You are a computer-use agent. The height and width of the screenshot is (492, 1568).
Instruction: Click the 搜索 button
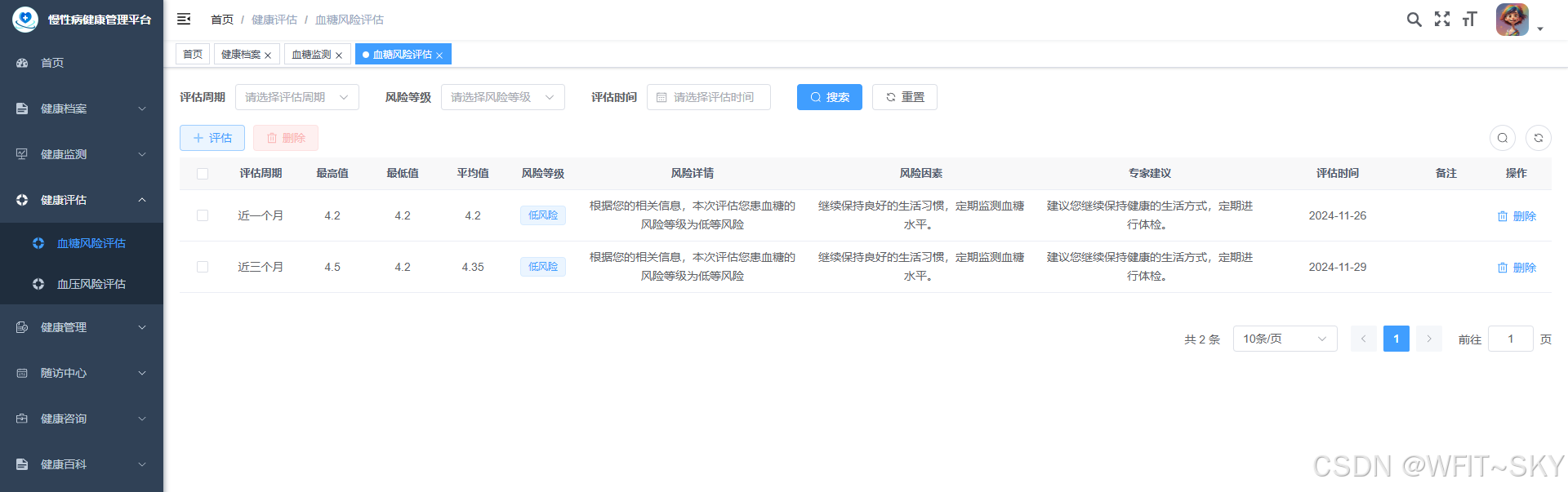click(830, 97)
